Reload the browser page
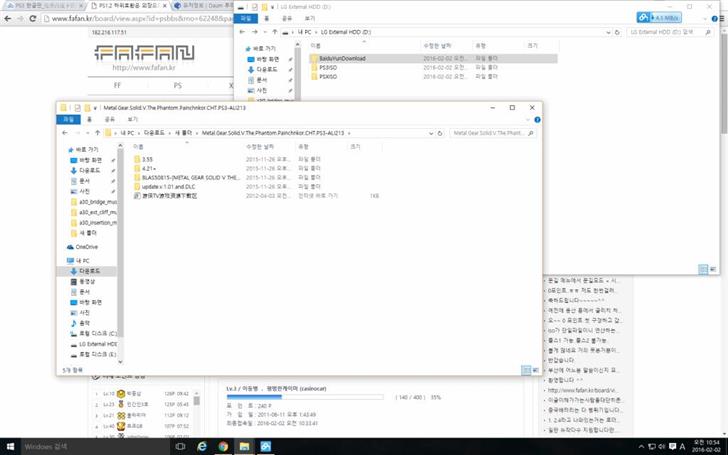The width and height of the screenshot is (728, 455). tap(32, 19)
